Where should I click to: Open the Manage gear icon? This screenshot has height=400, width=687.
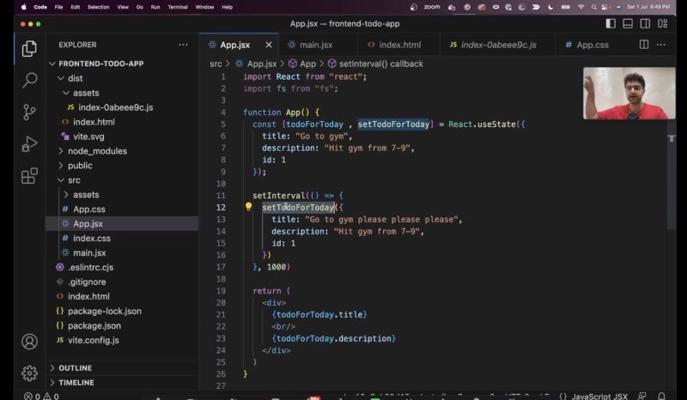click(29, 373)
